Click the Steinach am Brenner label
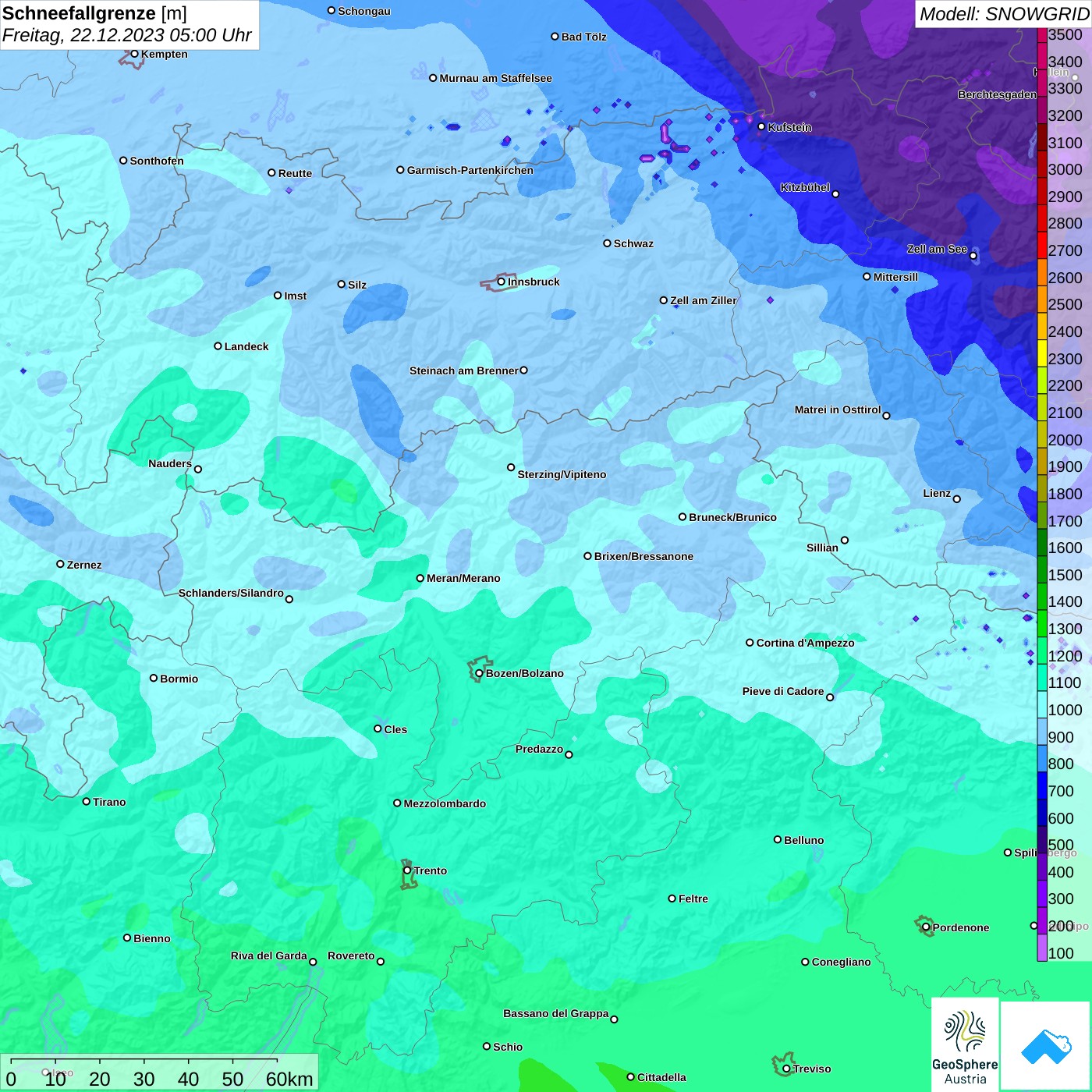 click(464, 370)
